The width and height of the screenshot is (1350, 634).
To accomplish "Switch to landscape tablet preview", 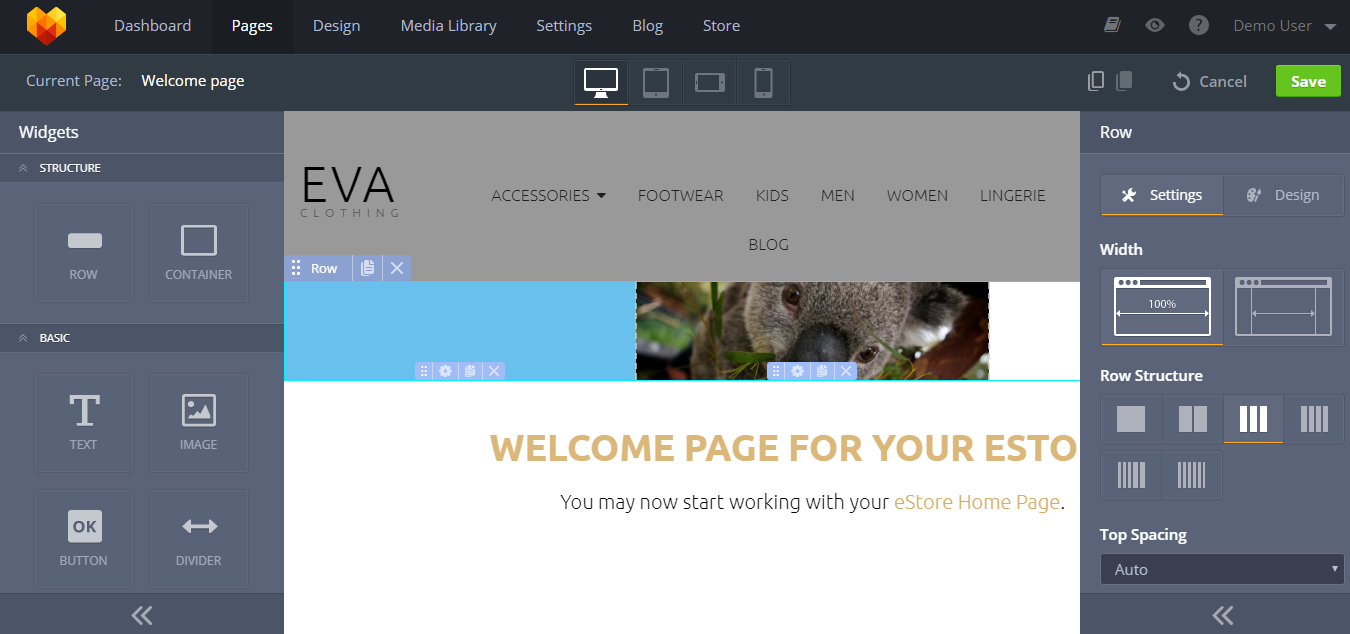I will click(709, 82).
